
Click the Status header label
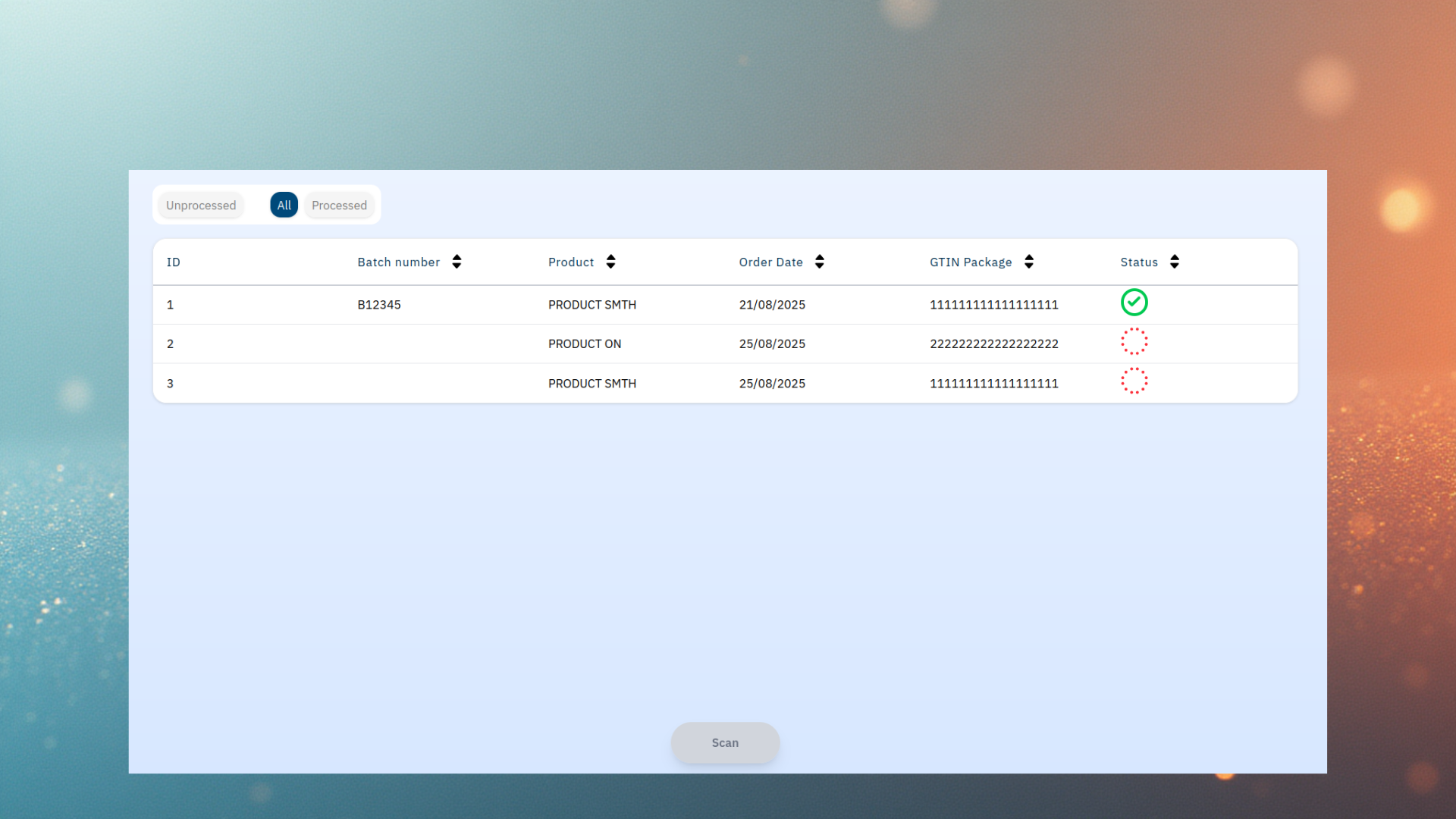pos(1138,262)
